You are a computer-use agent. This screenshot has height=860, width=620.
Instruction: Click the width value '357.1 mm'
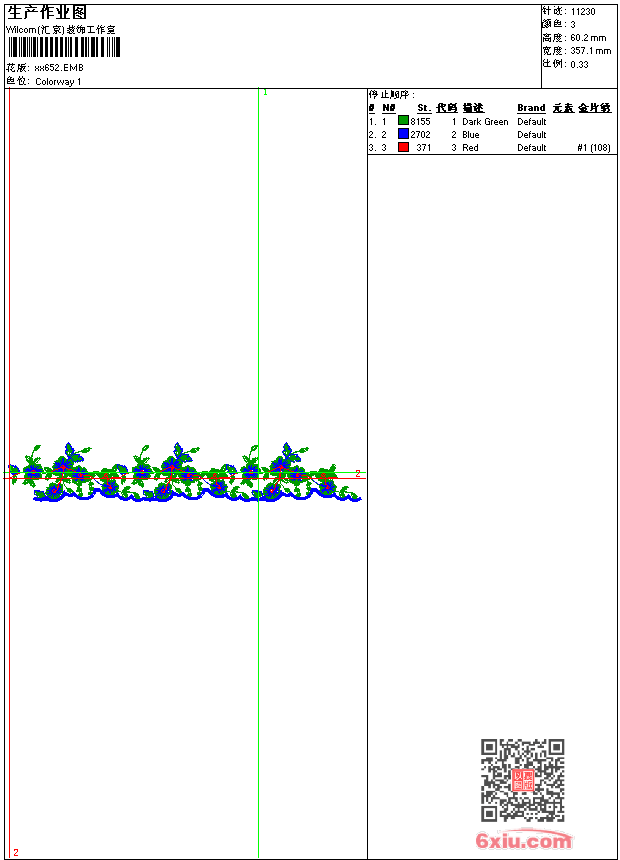(x=590, y=51)
